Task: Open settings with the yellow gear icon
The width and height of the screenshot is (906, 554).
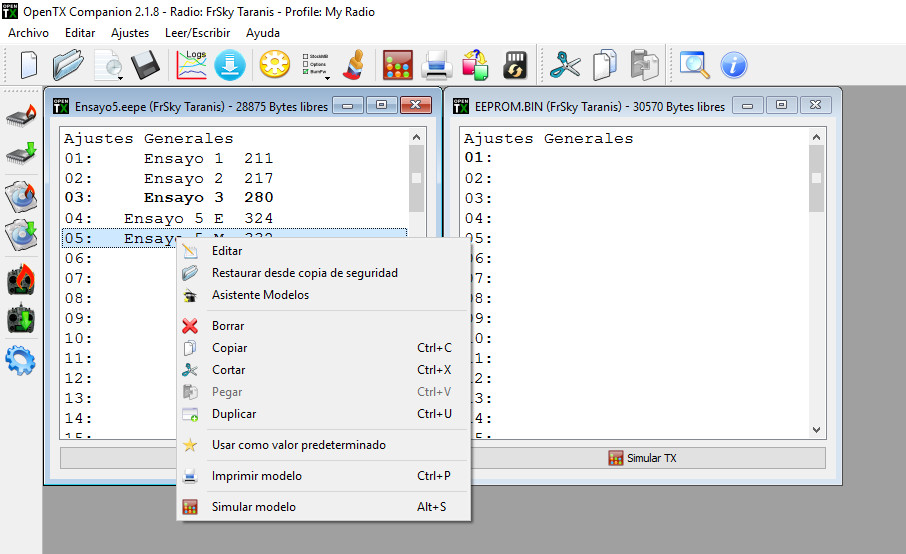Action: coord(274,65)
